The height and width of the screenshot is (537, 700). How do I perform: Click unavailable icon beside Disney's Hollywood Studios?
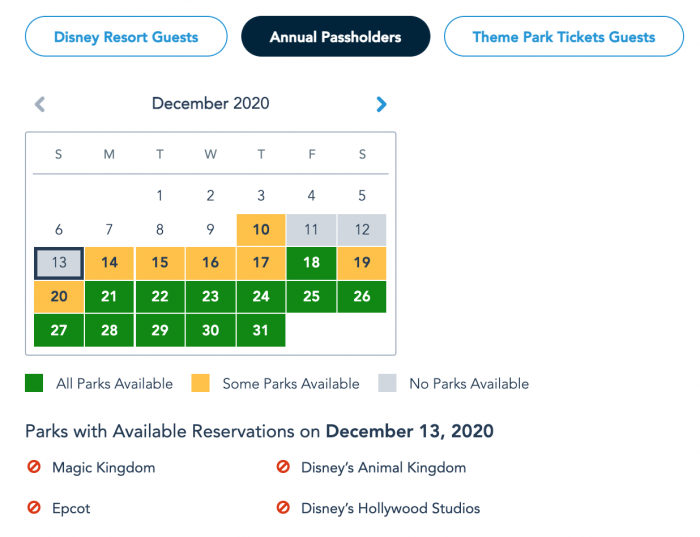click(283, 508)
